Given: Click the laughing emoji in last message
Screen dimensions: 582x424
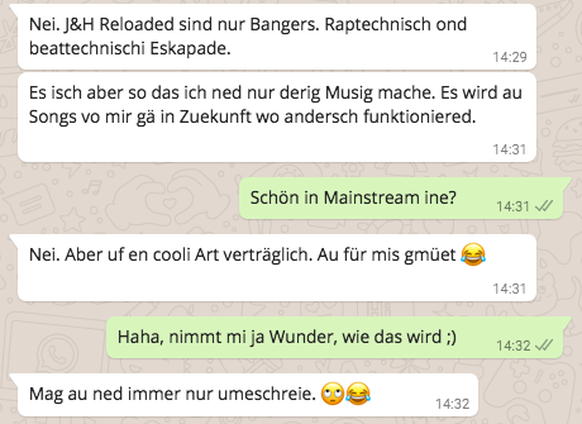Looking at the screenshot, I should [358, 394].
